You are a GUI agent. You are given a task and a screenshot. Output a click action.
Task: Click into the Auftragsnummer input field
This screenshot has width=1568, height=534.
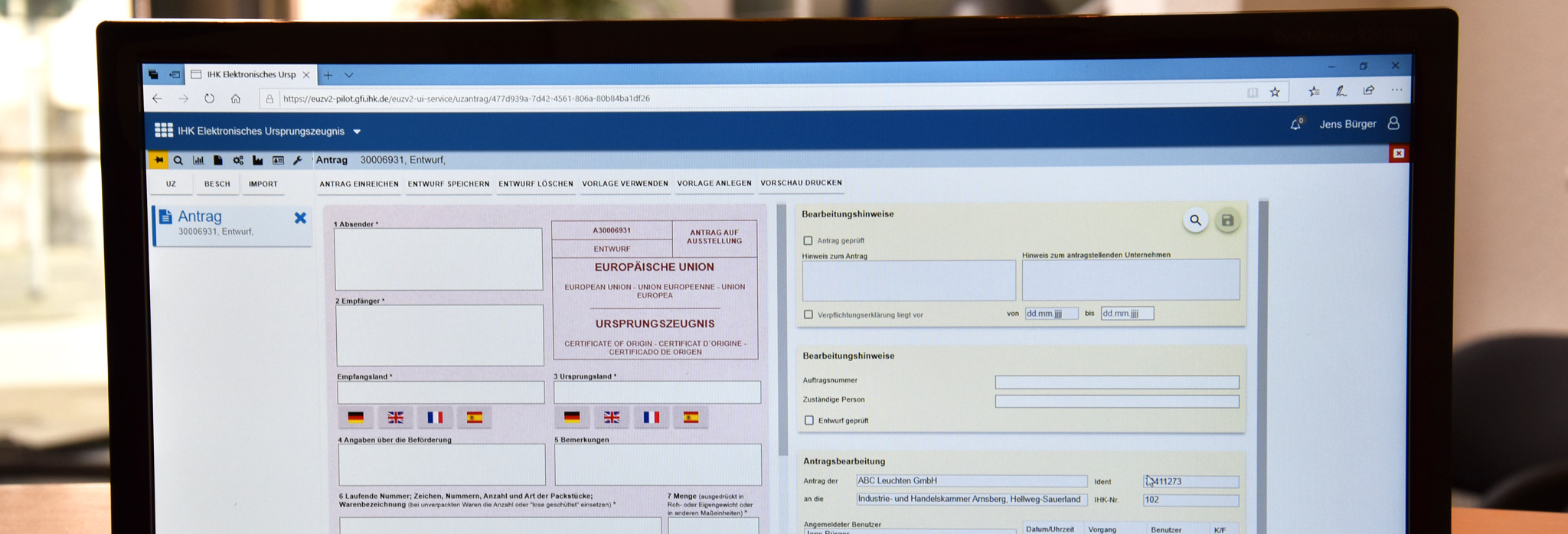pos(1116,382)
